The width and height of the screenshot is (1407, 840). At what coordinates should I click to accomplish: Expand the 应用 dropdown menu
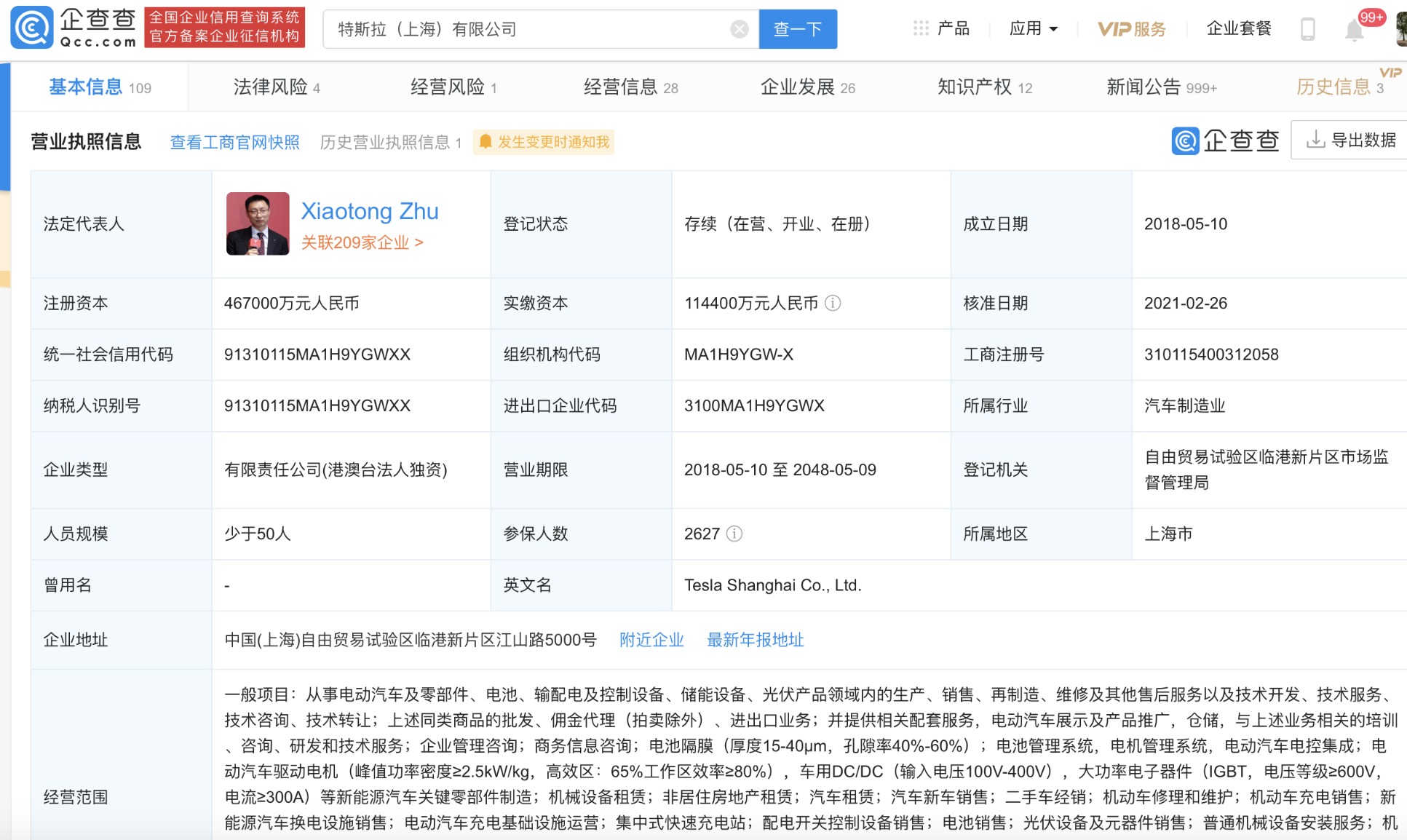coord(1034,28)
